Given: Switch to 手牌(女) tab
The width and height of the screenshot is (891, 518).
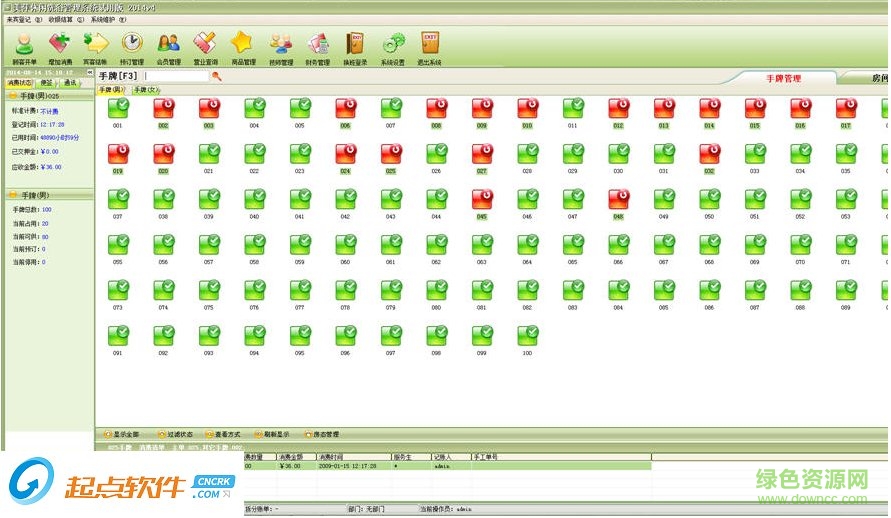Looking at the screenshot, I should pyautogui.click(x=147, y=90).
